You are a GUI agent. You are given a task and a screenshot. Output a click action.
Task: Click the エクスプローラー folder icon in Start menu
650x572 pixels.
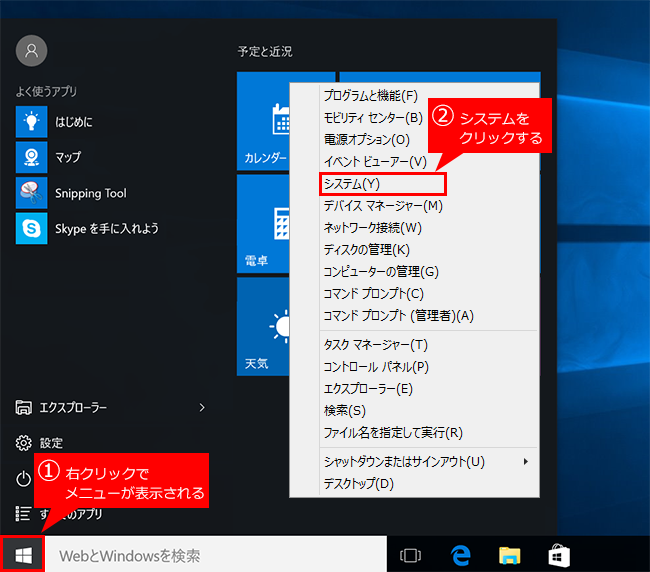[x=23, y=407]
